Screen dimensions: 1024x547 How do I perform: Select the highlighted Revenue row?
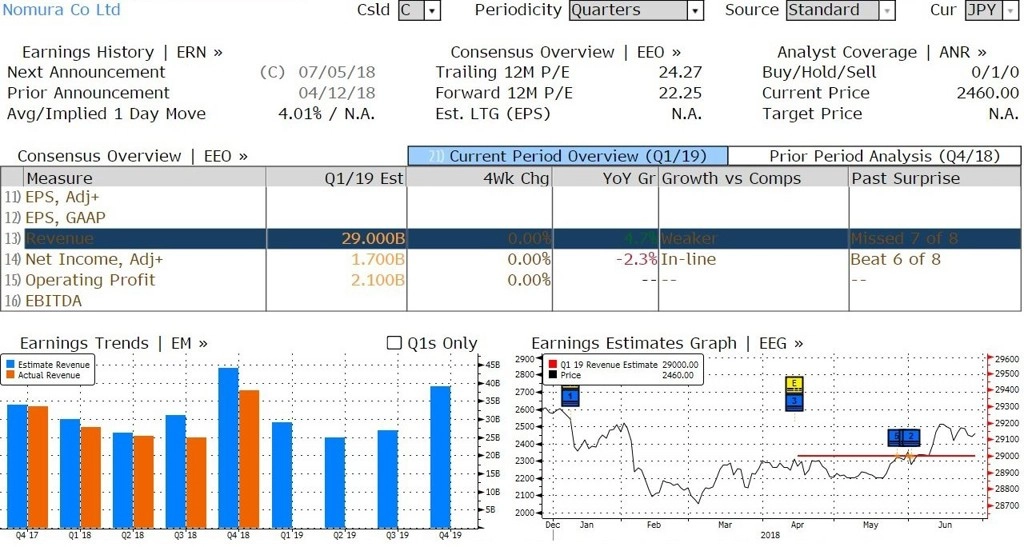click(511, 238)
